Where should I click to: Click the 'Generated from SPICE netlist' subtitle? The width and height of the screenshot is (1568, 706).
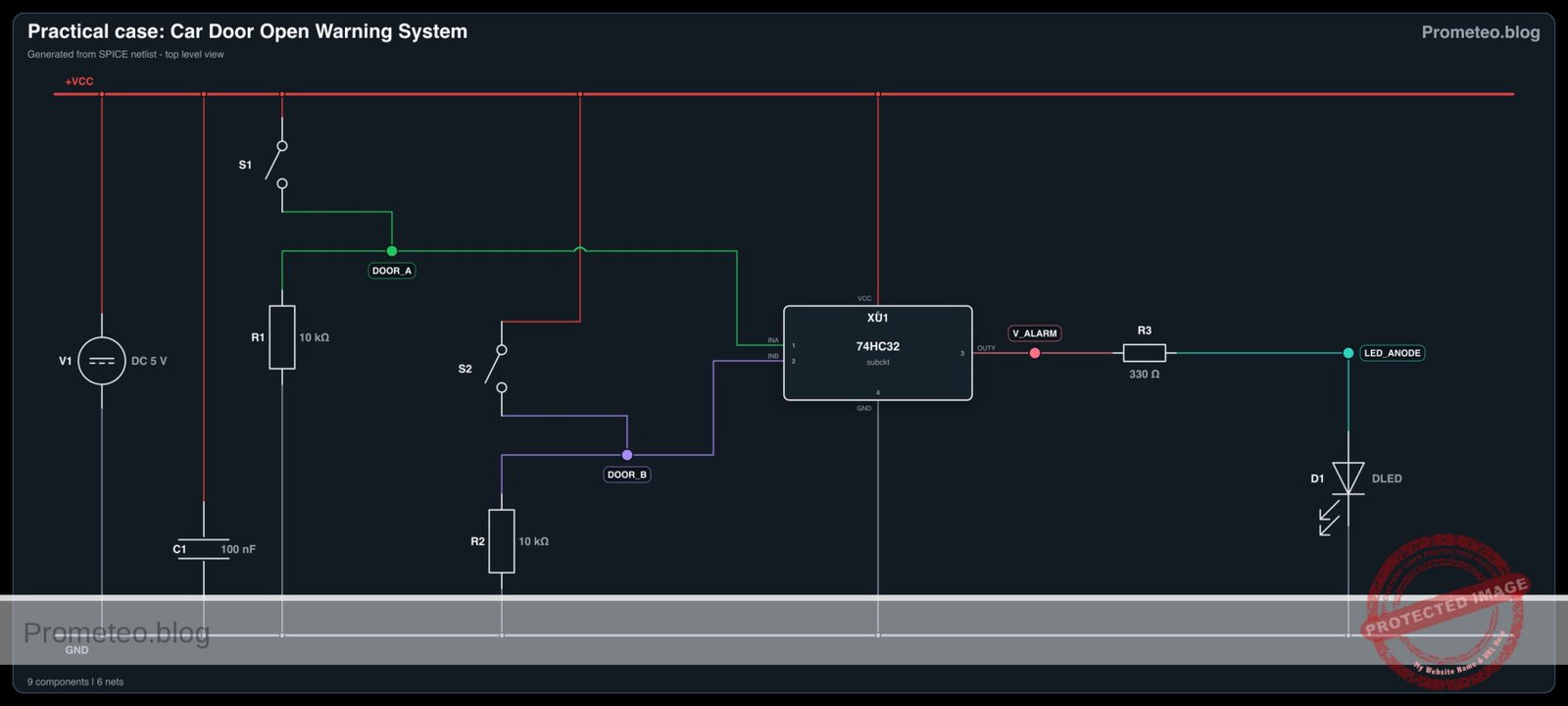(125, 55)
